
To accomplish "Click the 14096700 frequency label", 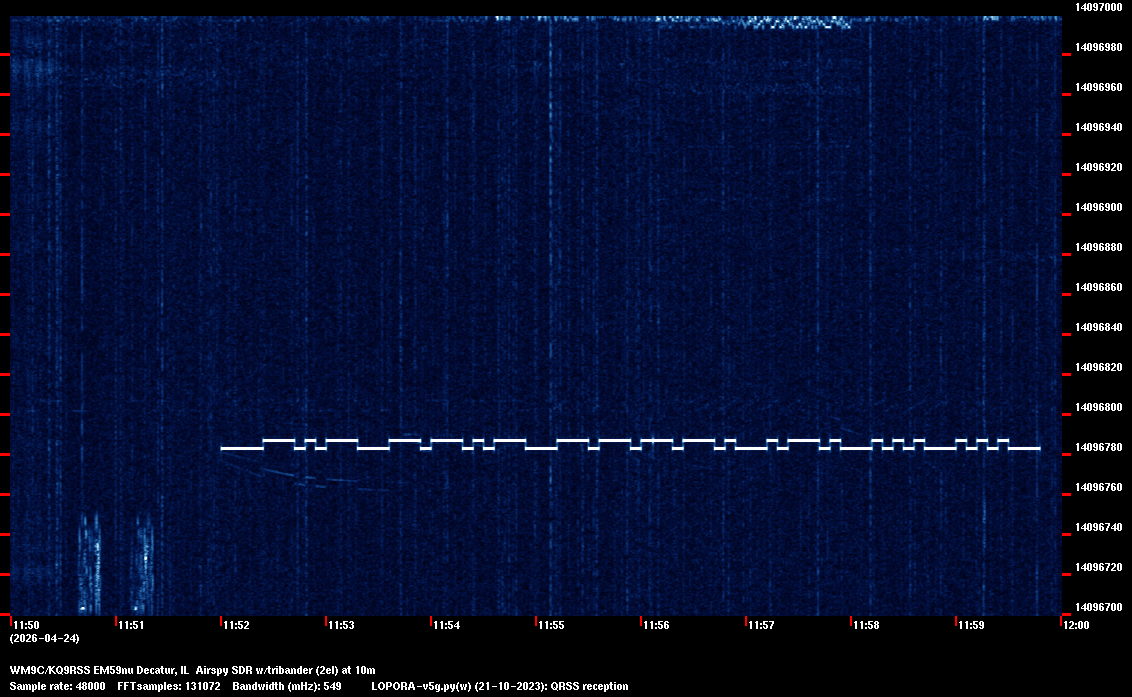I will (x=1098, y=607).
